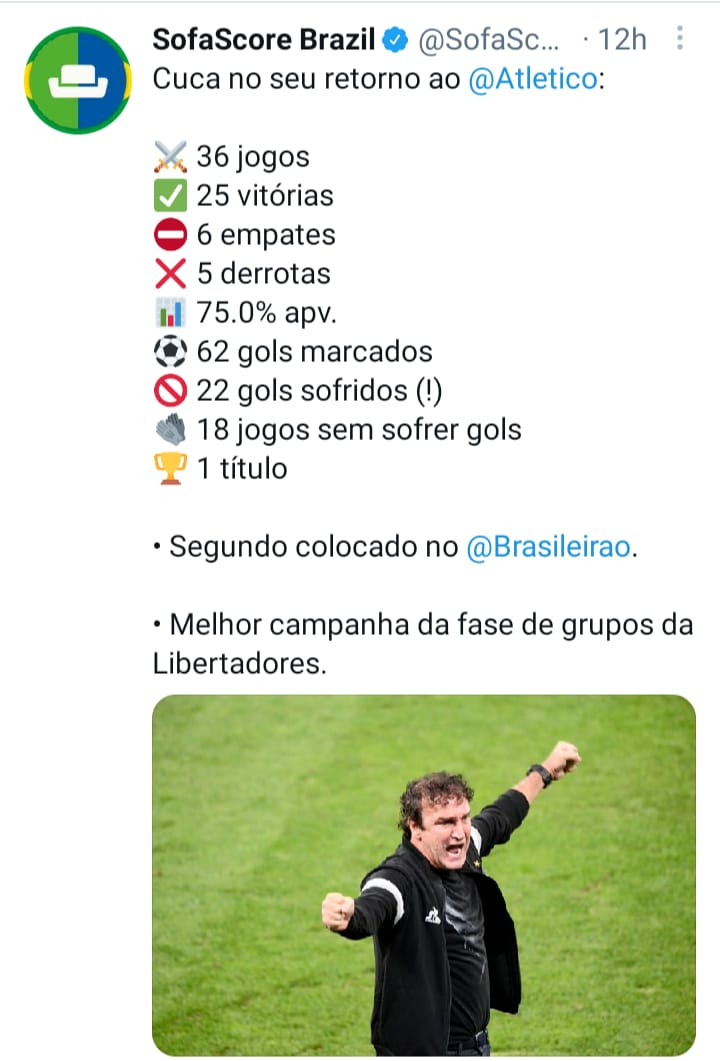Open the @SofaSc... handle link
This screenshot has width=720, height=1061.
pos(490,40)
